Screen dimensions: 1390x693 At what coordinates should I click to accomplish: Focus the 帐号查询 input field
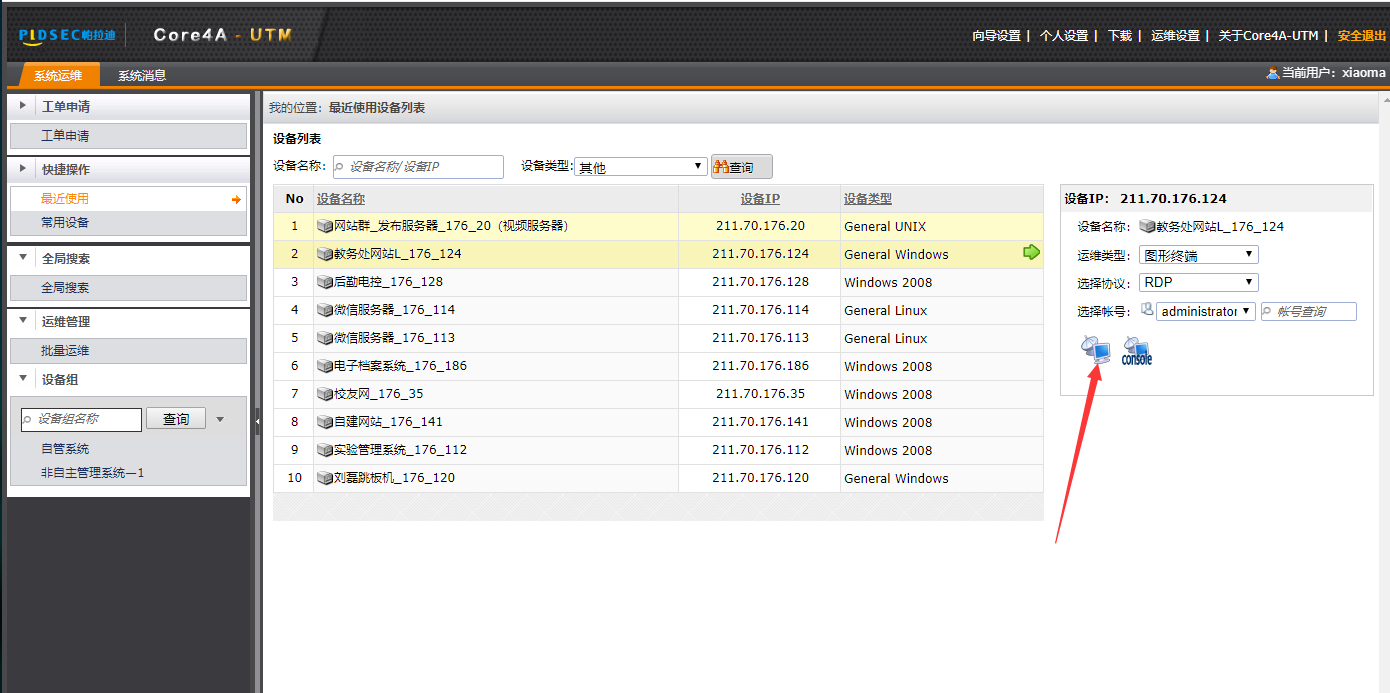[x=1309, y=311]
